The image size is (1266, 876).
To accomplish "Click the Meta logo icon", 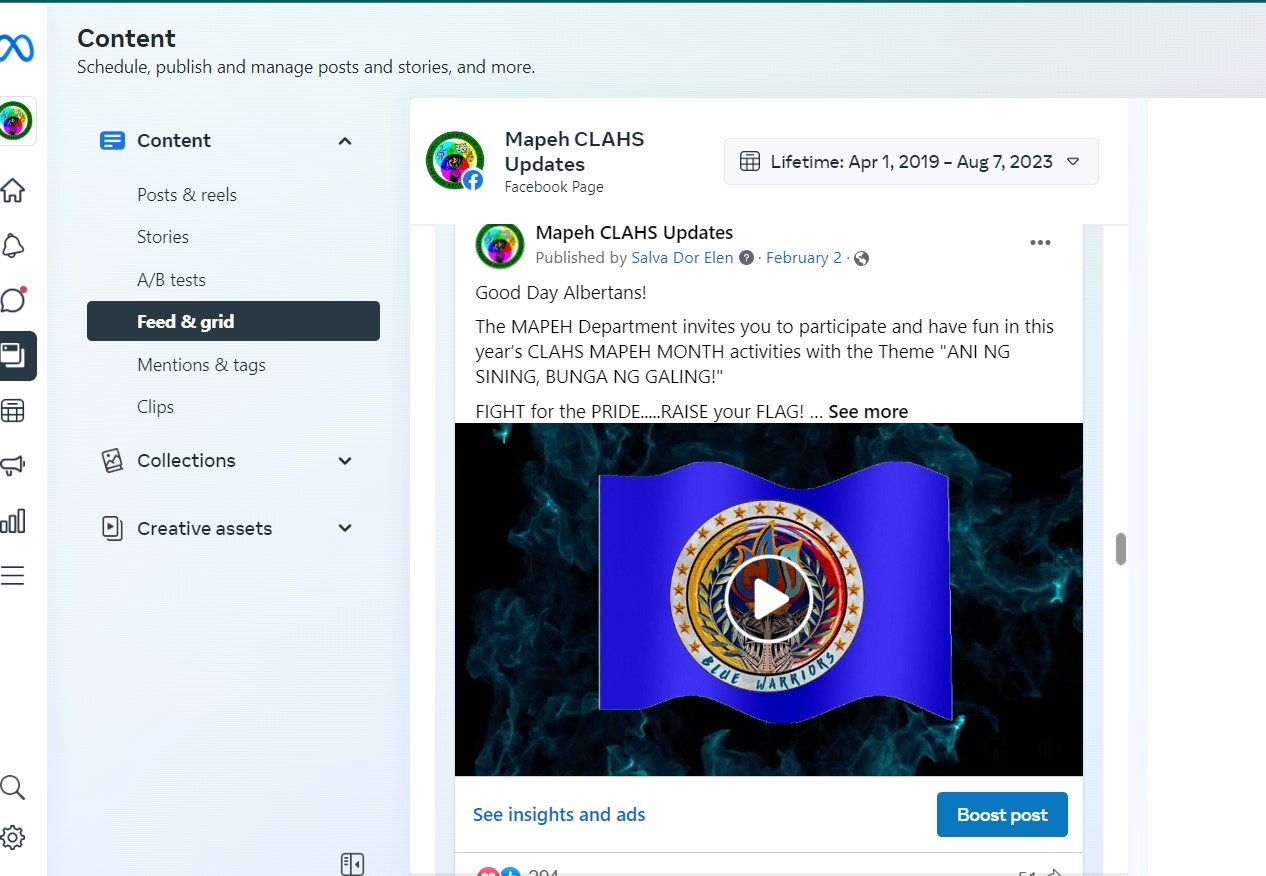I will coord(16,48).
